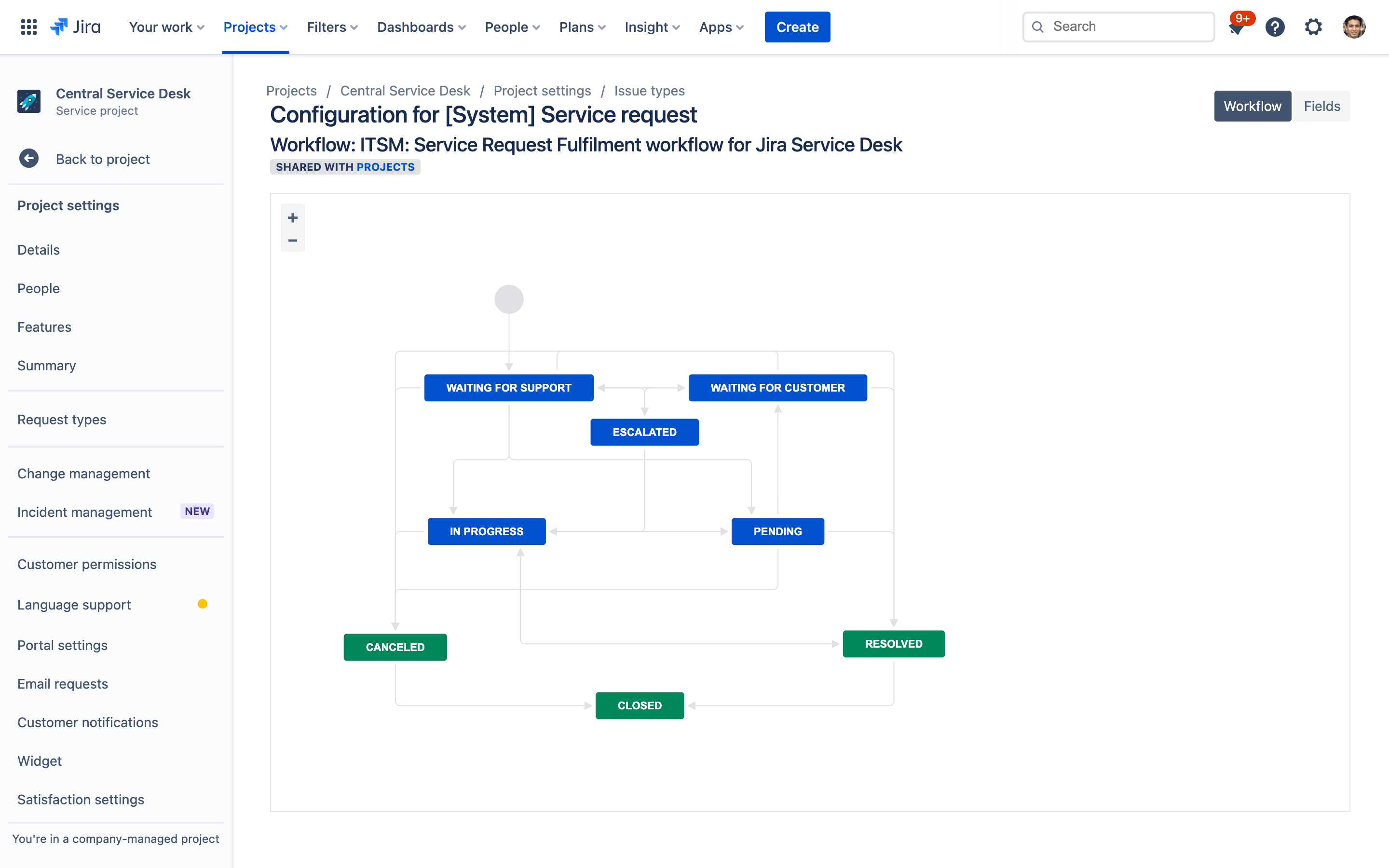Click the ESCALATED workflow status node
Screen dimensions: 1389x868
pyautogui.click(x=644, y=431)
